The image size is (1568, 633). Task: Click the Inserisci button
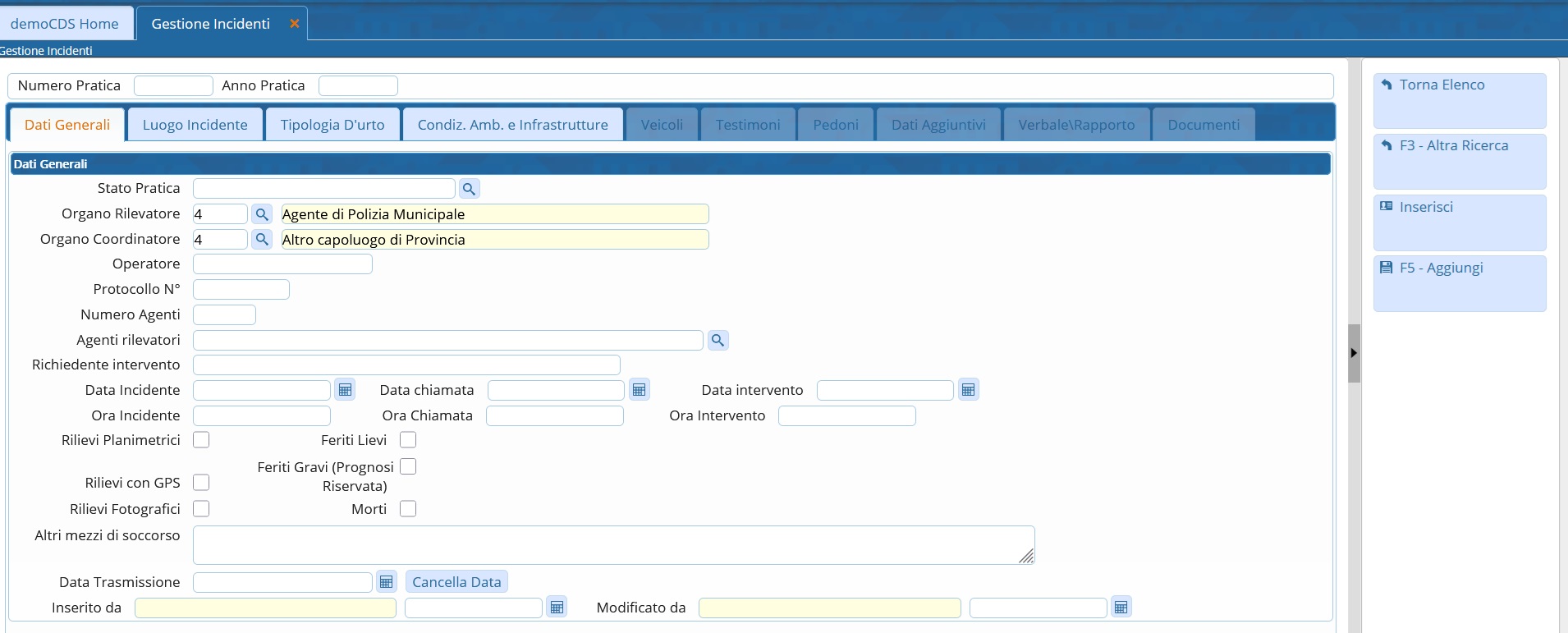1460,222
